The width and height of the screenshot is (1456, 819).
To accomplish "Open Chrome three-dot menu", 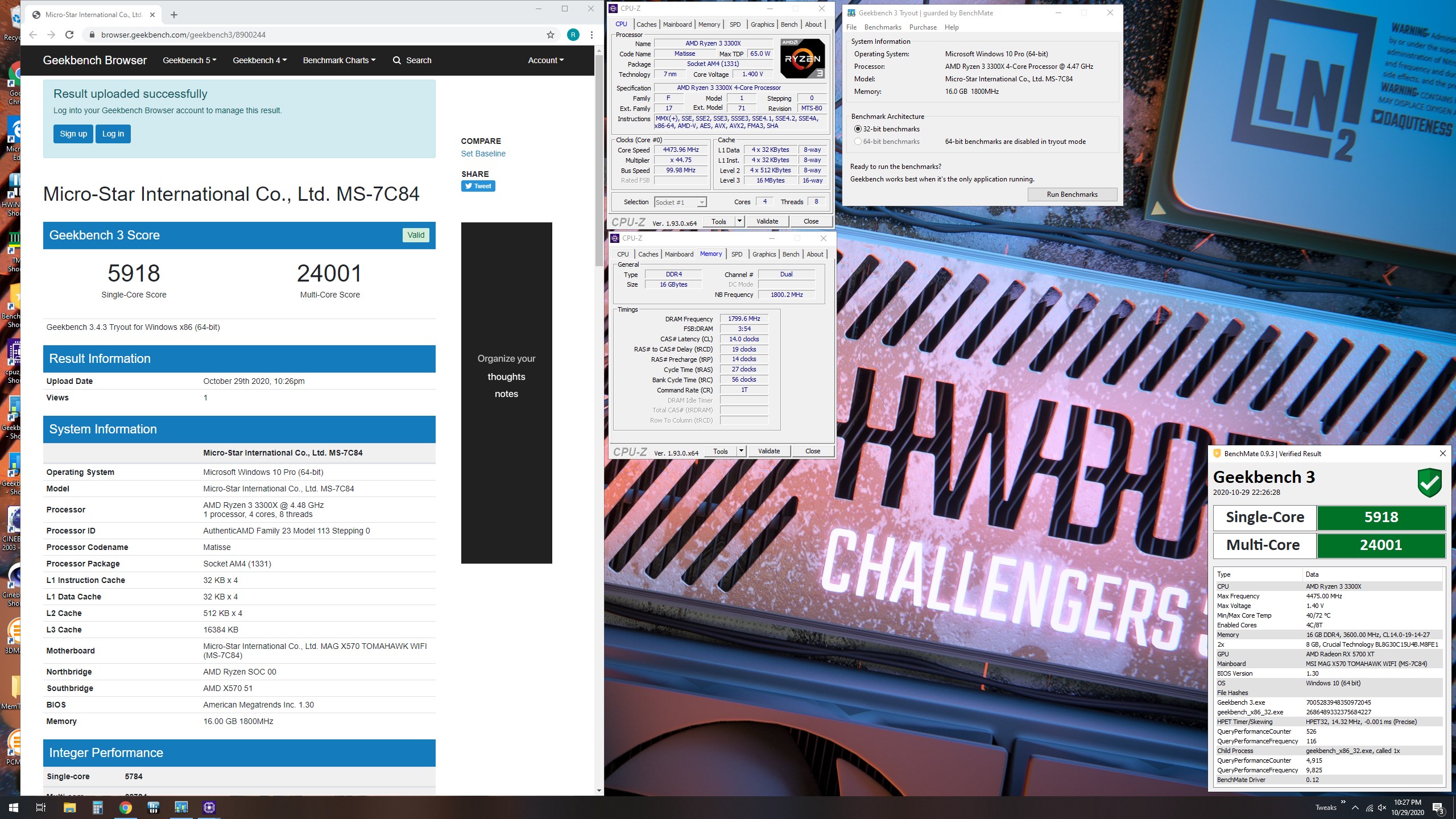I will 591,35.
